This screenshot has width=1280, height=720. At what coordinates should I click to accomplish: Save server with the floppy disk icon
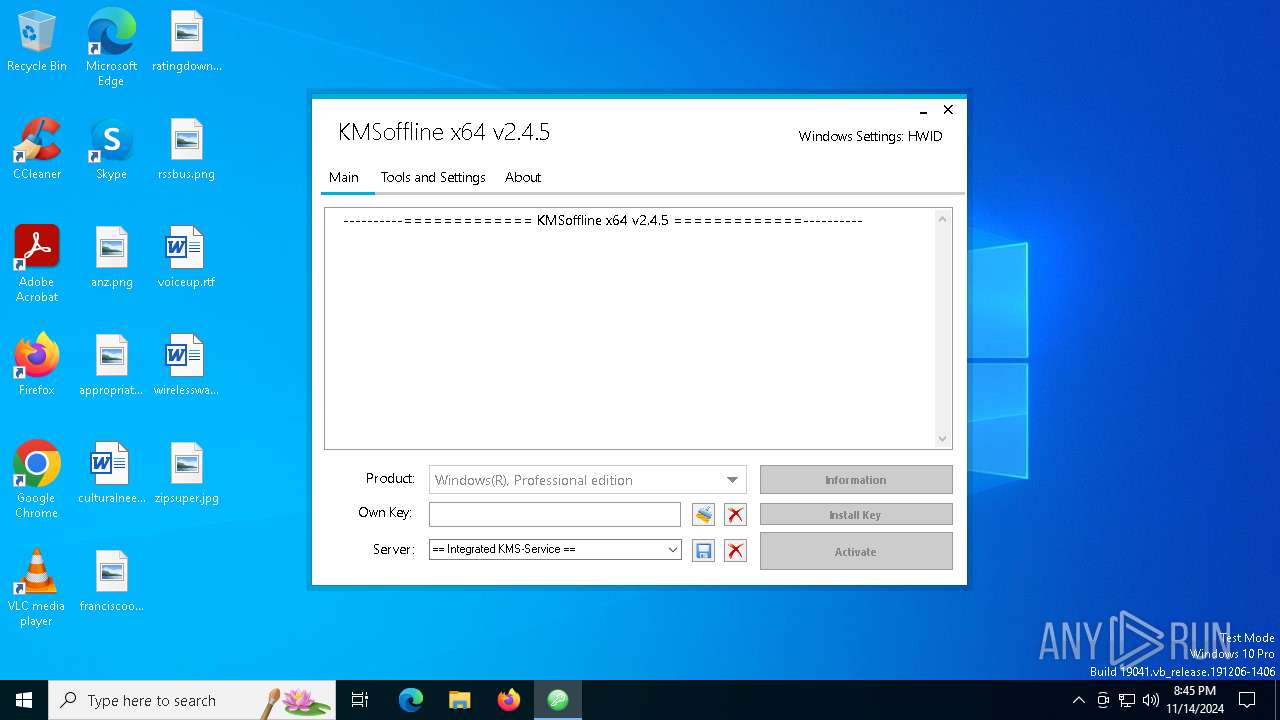click(704, 551)
